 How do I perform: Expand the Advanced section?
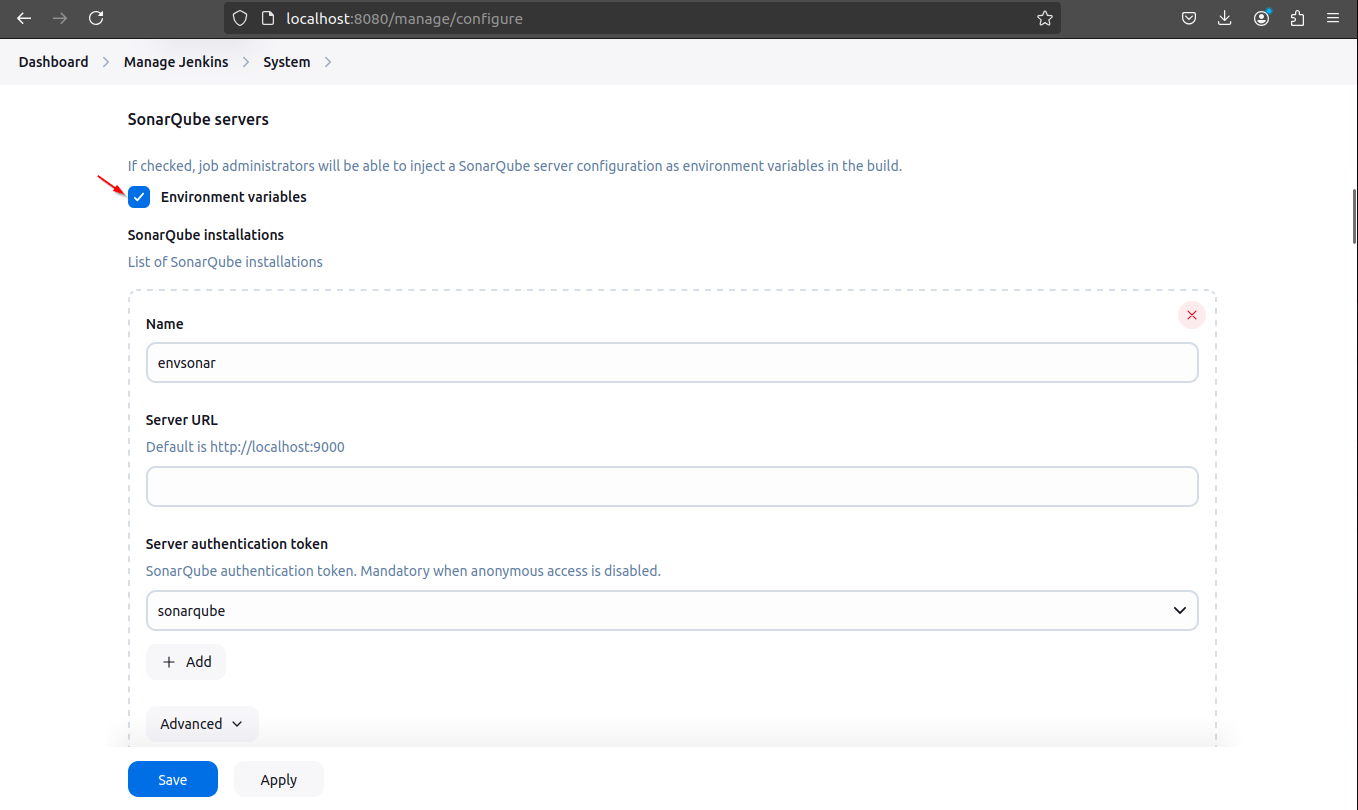tap(202, 724)
